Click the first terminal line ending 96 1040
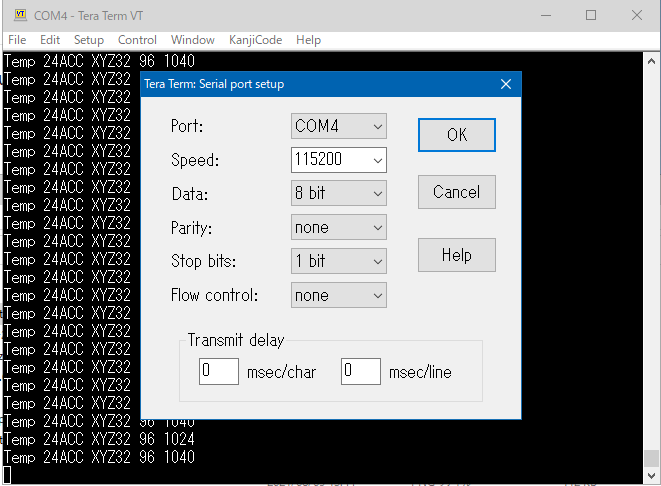This screenshot has width=661, height=486. (99, 61)
